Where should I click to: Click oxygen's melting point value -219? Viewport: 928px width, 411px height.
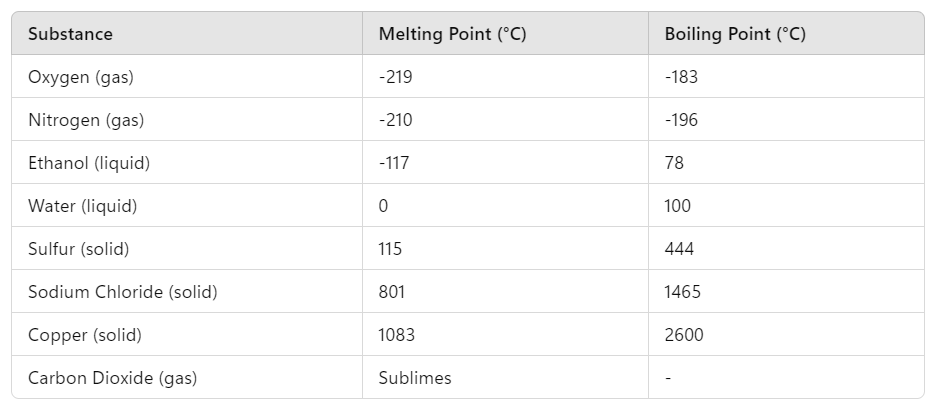[x=395, y=77]
